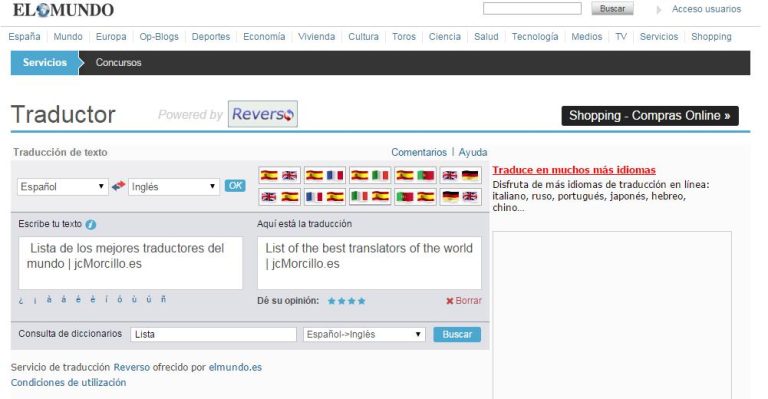Open the Acceso usuarios link
The height and width of the screenshot is (399, 768).
coord(706,9)
